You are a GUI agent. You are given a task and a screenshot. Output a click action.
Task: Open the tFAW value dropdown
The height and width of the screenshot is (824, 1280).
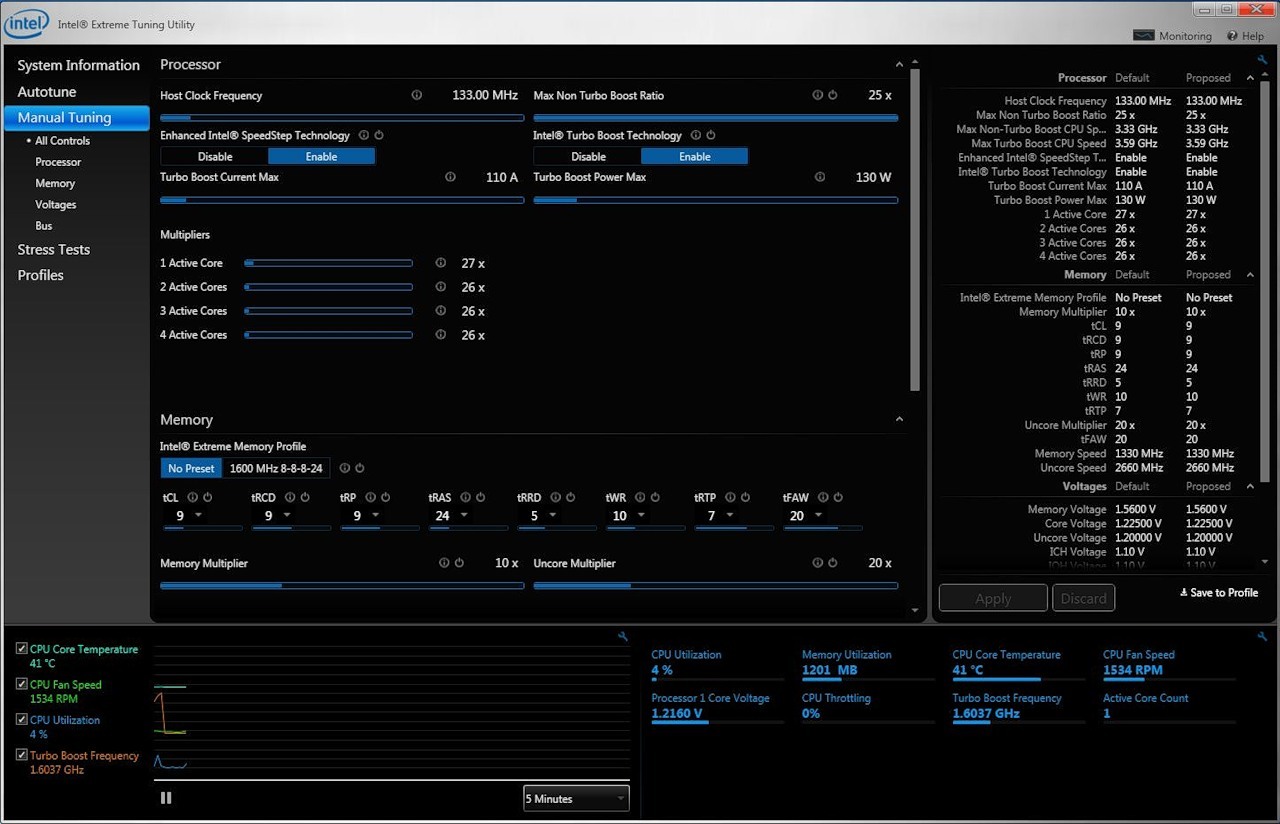coord(818,516)
